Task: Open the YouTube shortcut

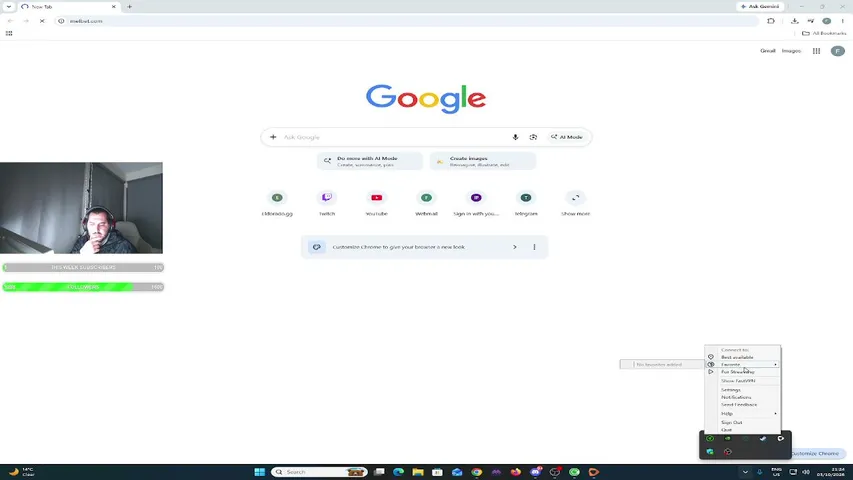Action: (x=376, y=203)
